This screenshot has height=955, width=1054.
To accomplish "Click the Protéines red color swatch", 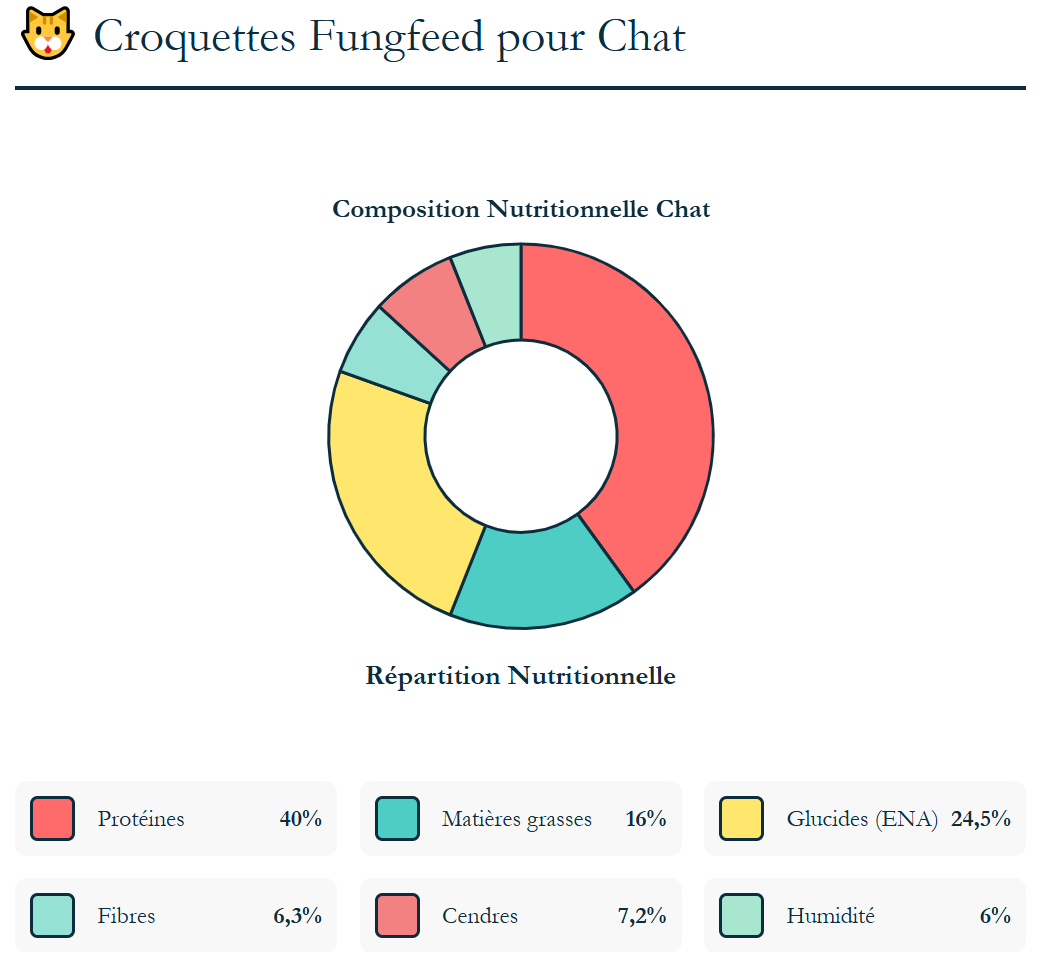I will tap(53, 818).
